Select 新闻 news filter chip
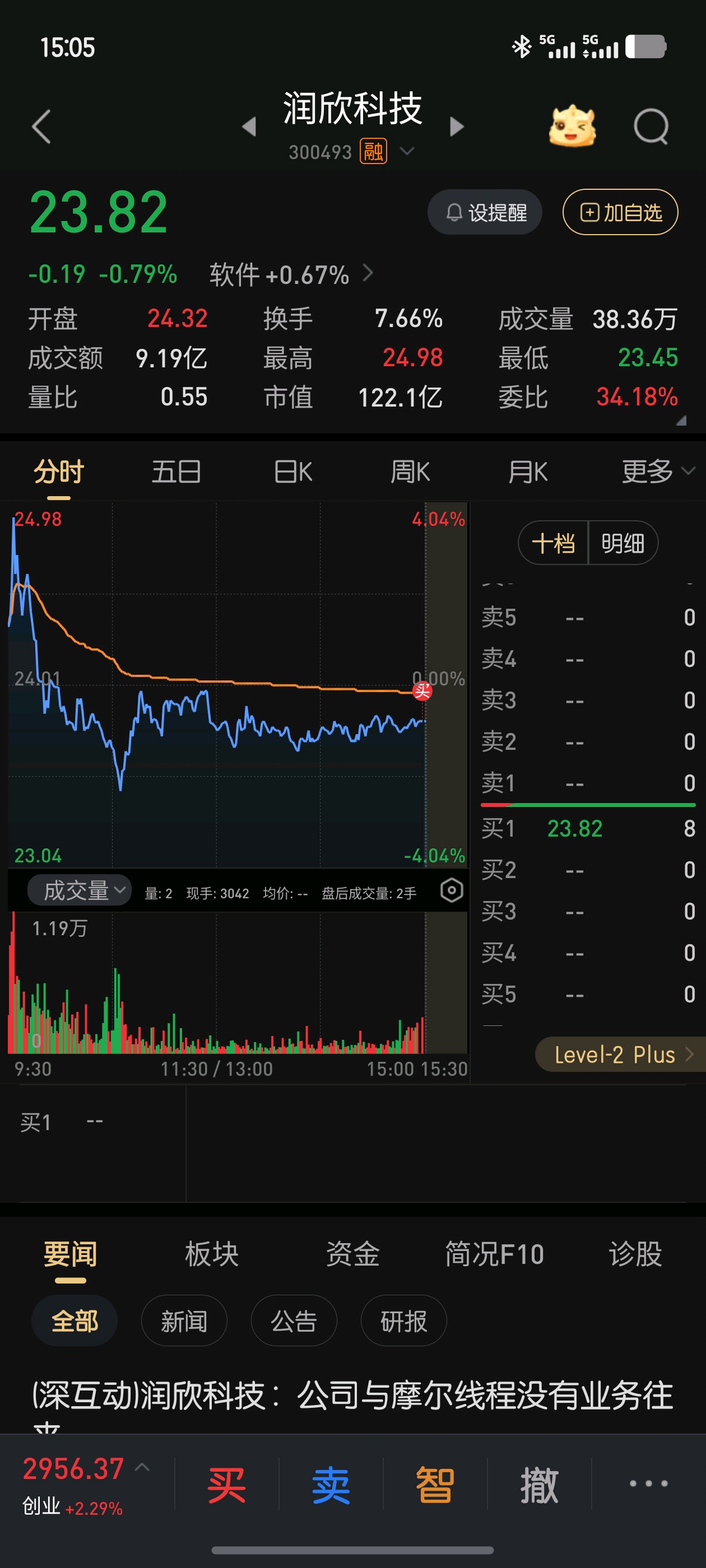Viewport: 706px width, 1568px height. [184, 1321]
